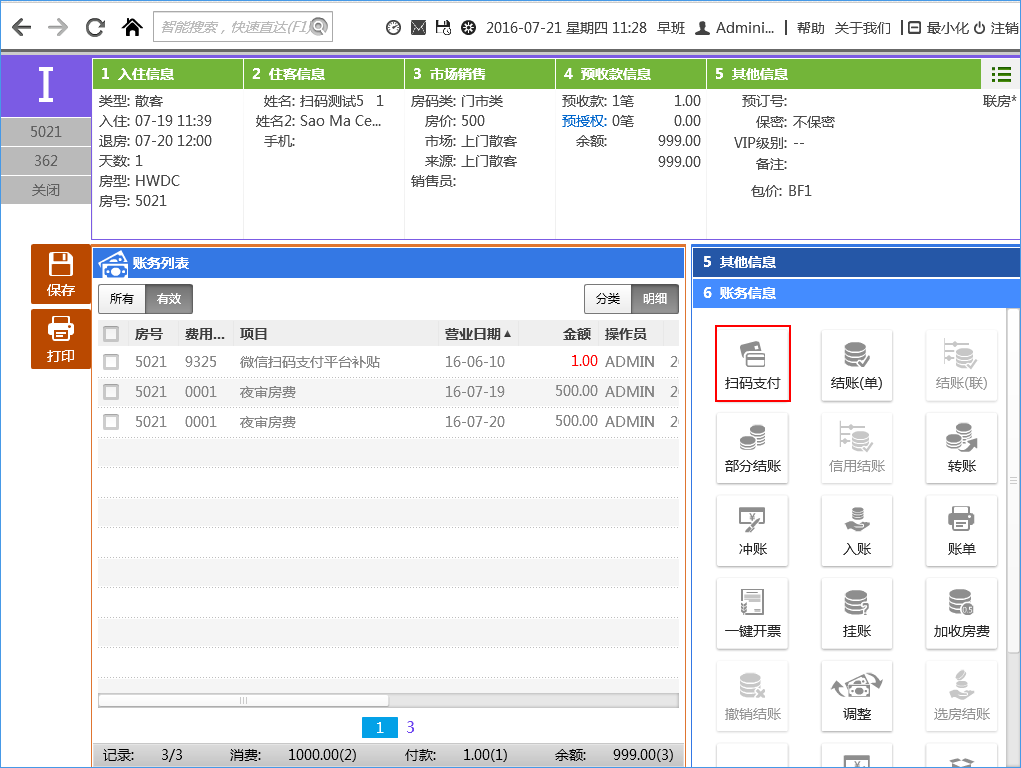Select the 5021 side tab
Viewport: 1021px width, 768px height.
(x=46, y=132)
